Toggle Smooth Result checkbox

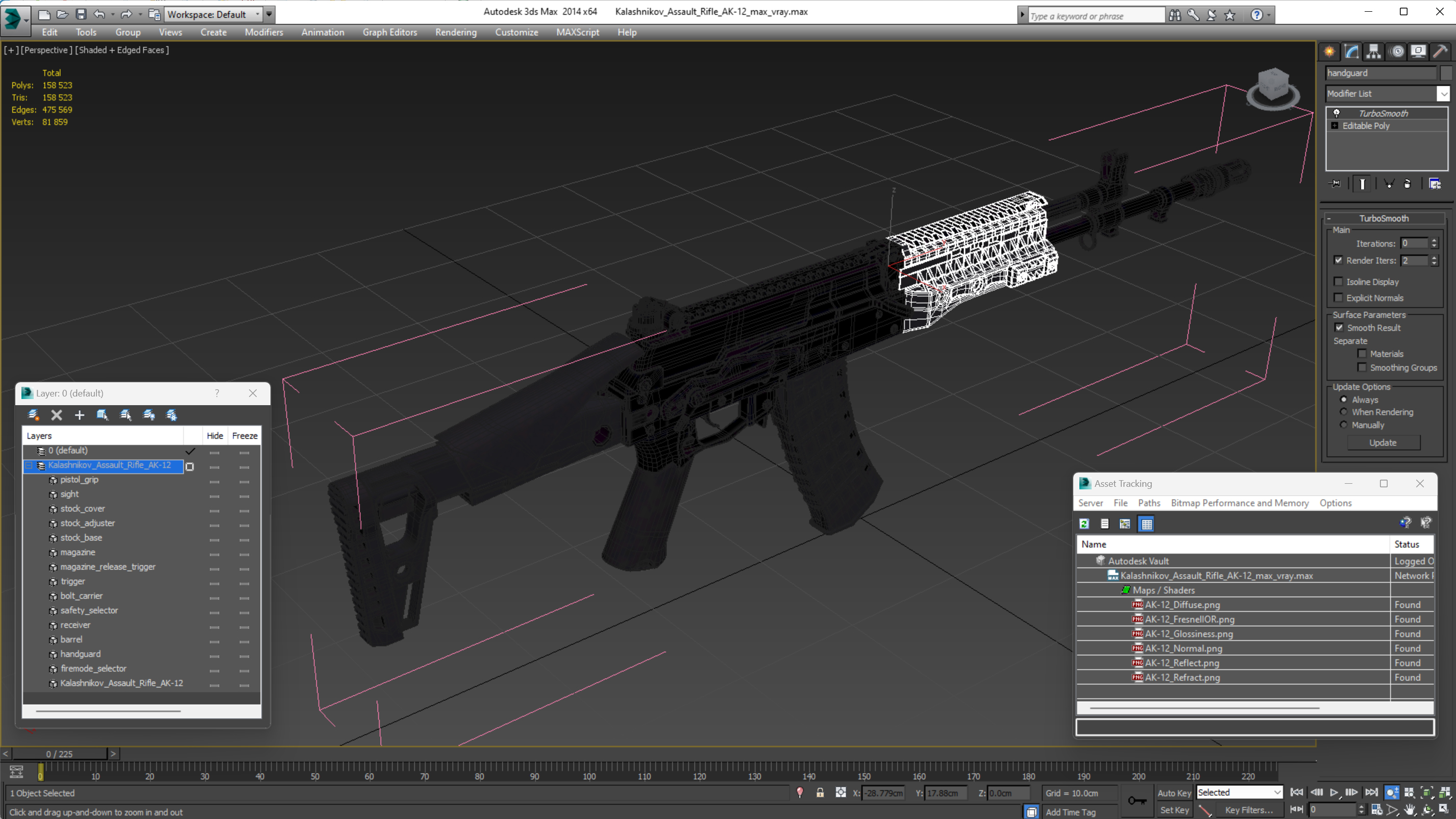click(1339, 327)
